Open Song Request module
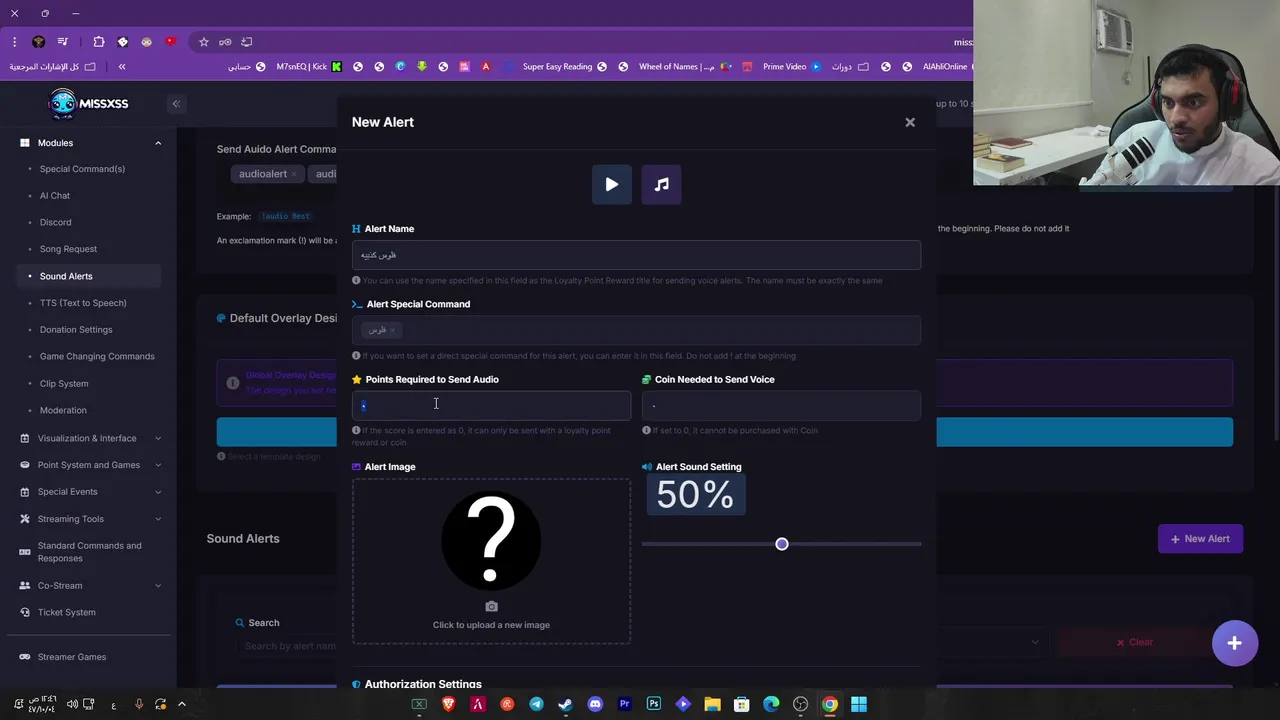 [68, 249]
